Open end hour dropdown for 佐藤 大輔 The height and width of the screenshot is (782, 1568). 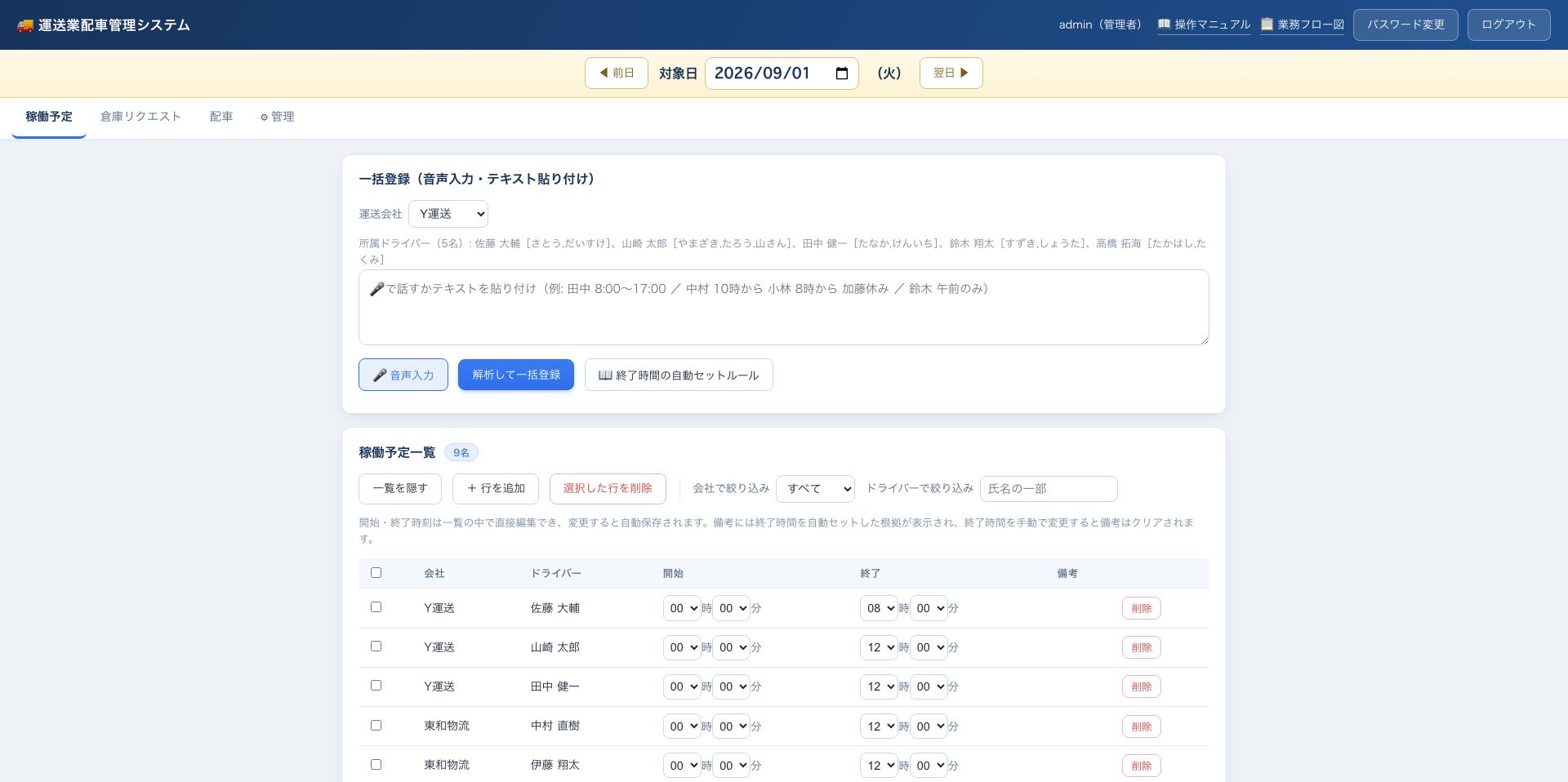tap(879, 608)
